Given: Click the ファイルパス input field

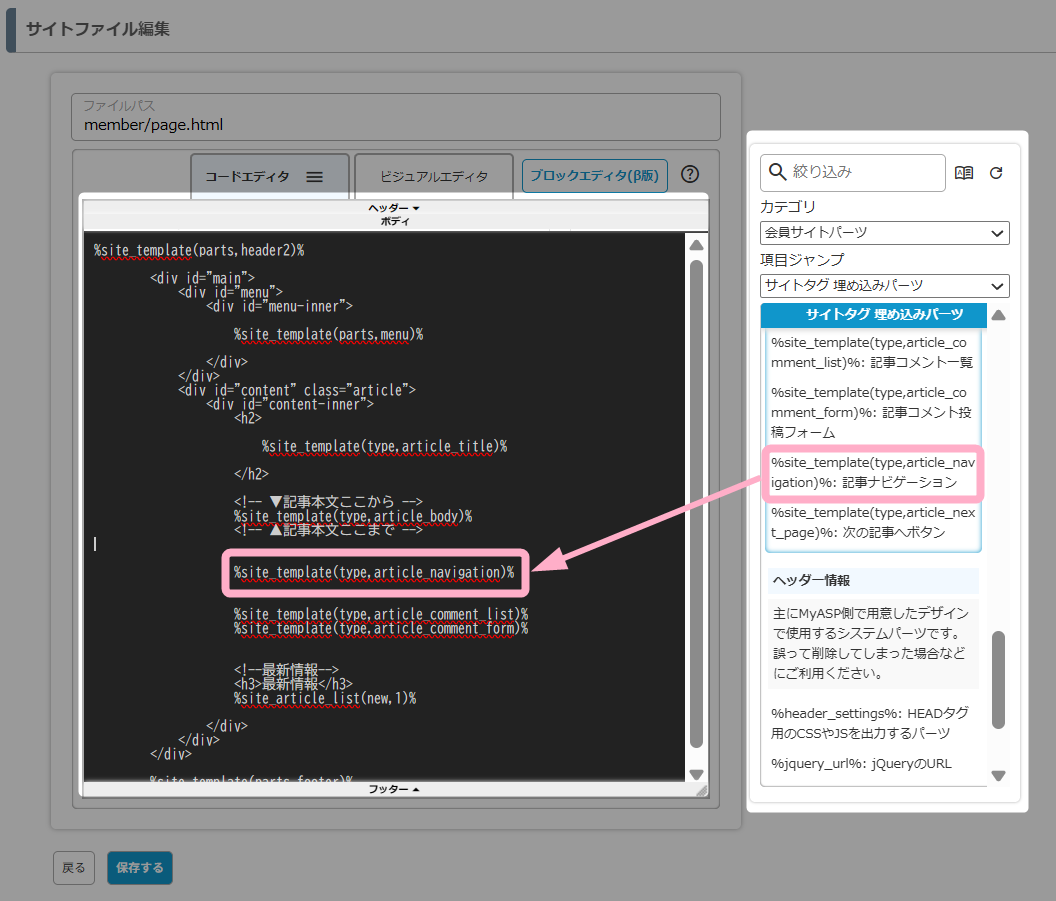Looking at the screenshot, I should [395, 125].
